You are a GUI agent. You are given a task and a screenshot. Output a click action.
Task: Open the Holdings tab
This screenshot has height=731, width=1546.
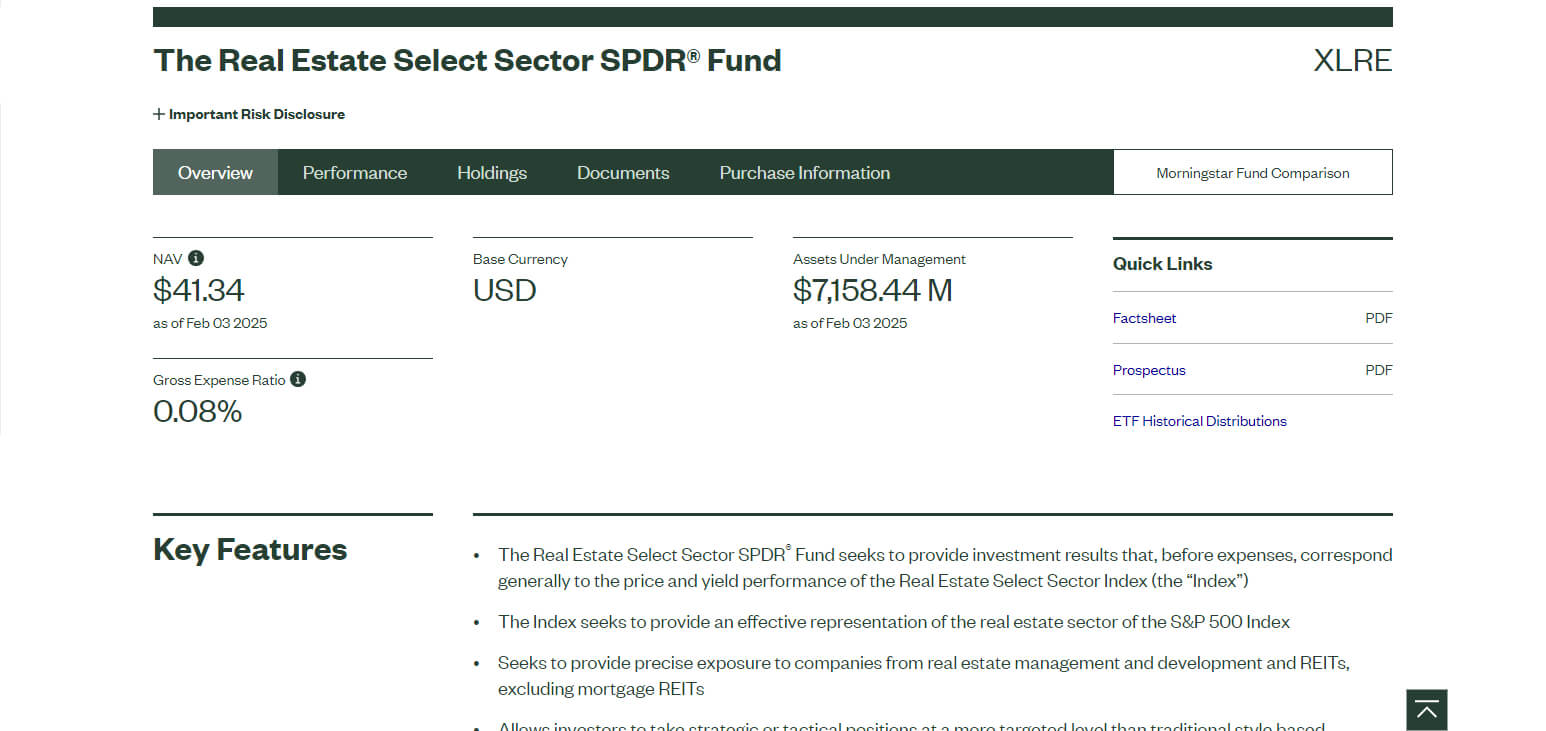pos(492,172)
